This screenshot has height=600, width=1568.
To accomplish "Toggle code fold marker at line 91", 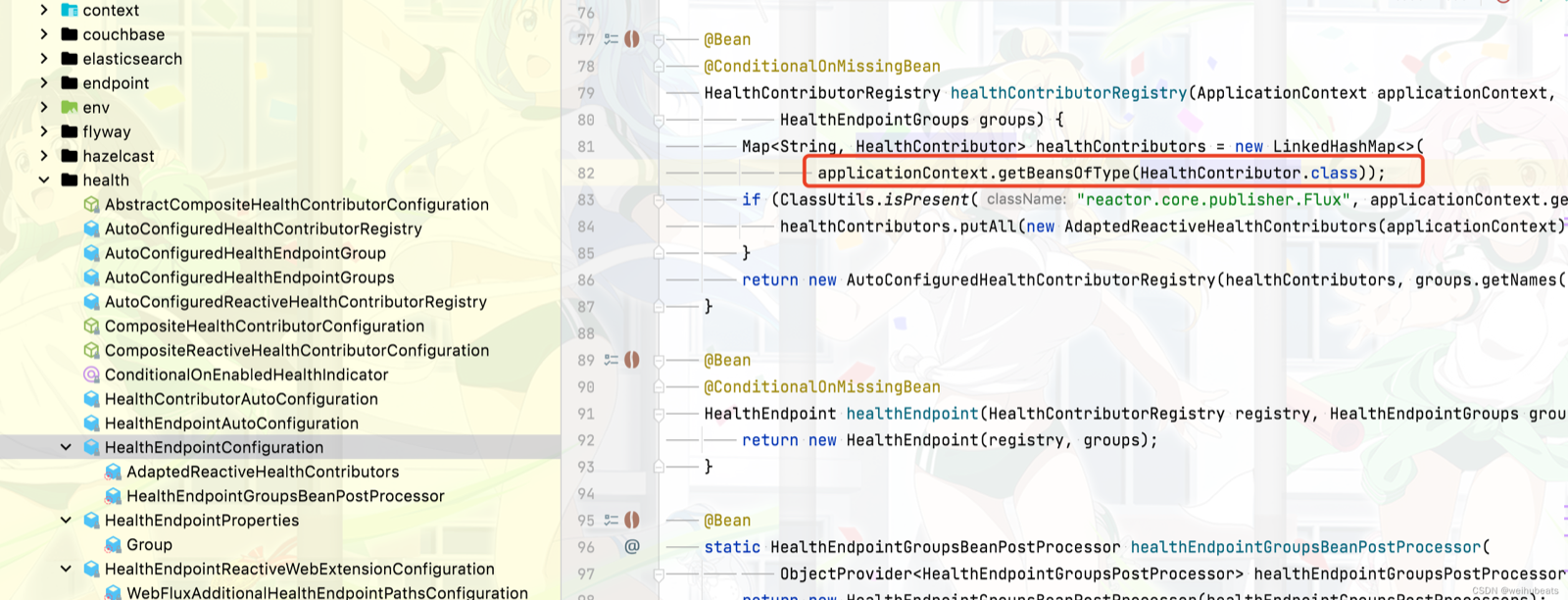I will click(x=659, y=414).
